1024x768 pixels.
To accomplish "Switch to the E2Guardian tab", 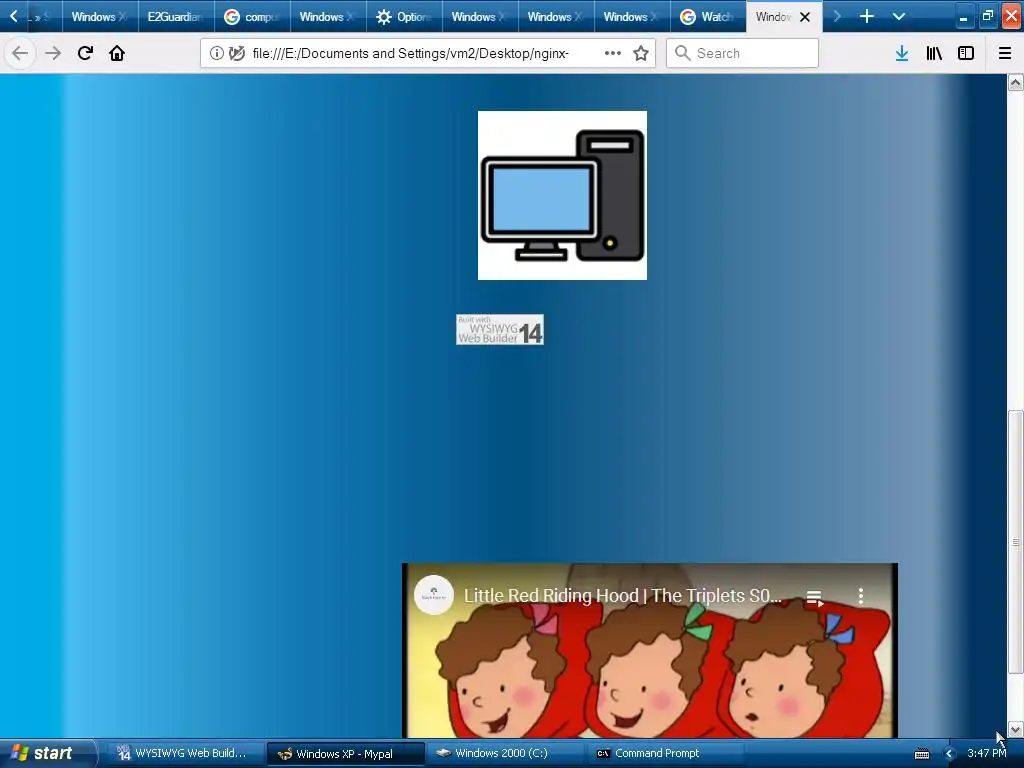I will [x=176, y=17].
